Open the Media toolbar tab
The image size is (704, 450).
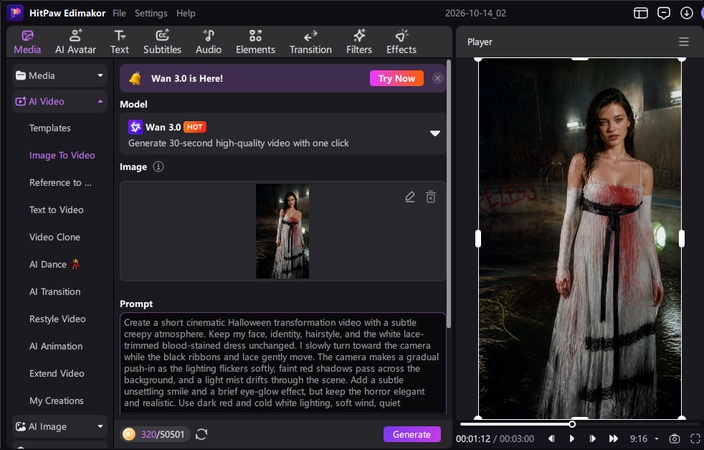[x=27, y=42]
